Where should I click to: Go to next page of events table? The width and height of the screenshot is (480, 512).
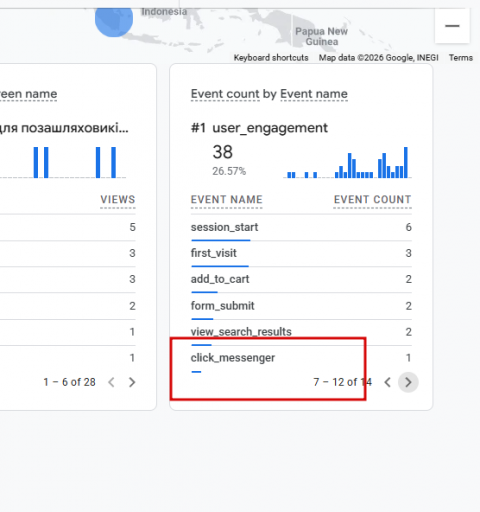tap(408, 382)
